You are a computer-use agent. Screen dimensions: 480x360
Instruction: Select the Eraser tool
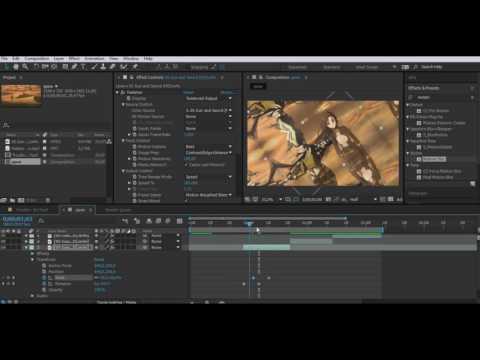(x=113, y=67)
